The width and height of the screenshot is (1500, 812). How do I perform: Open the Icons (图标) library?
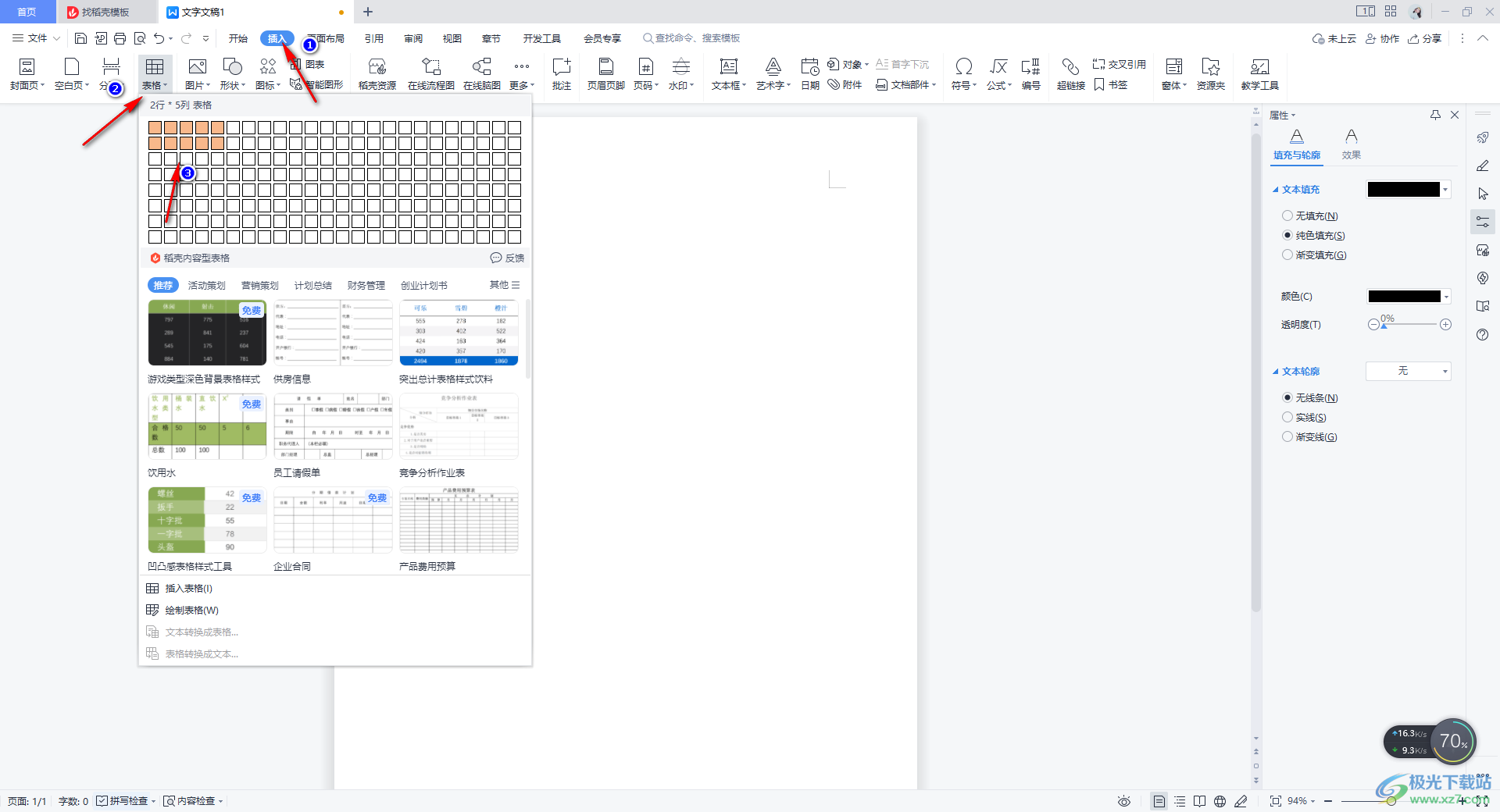[x=268, y=75]
